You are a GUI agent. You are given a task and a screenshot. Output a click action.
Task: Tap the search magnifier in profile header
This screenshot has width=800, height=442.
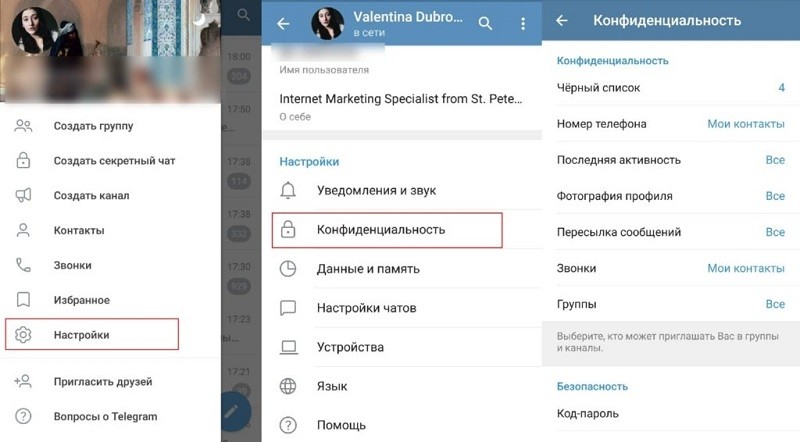coord(485,23)
